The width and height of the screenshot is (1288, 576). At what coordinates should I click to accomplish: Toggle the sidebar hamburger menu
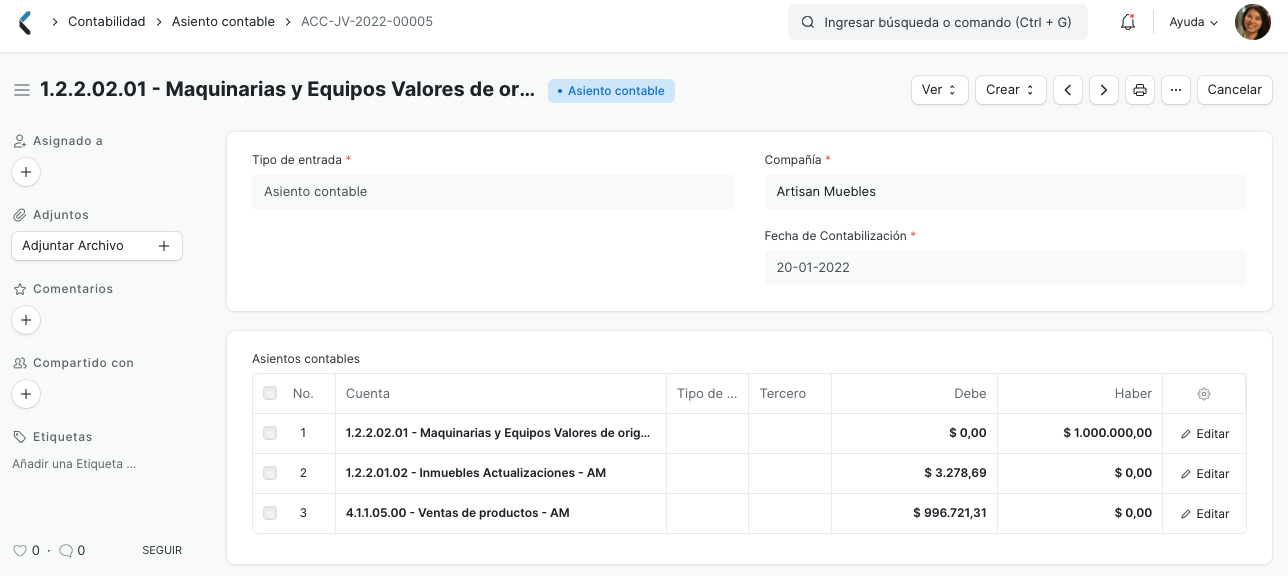(22, 90)
